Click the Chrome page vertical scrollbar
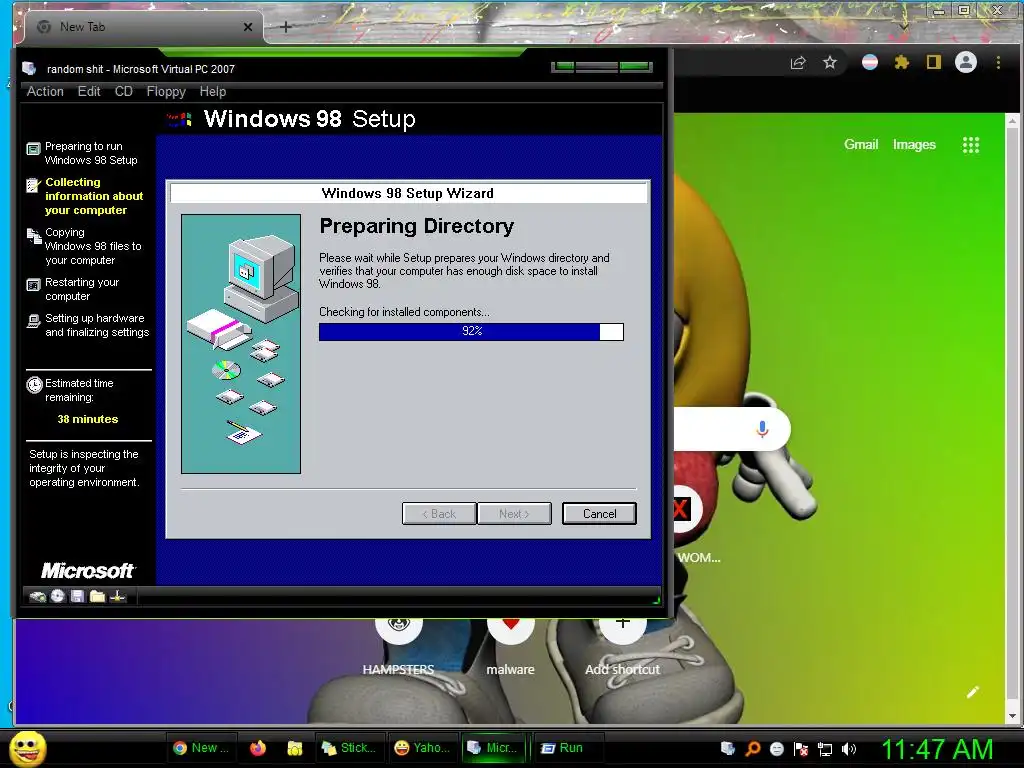1024x768 pixels. 1012,418
